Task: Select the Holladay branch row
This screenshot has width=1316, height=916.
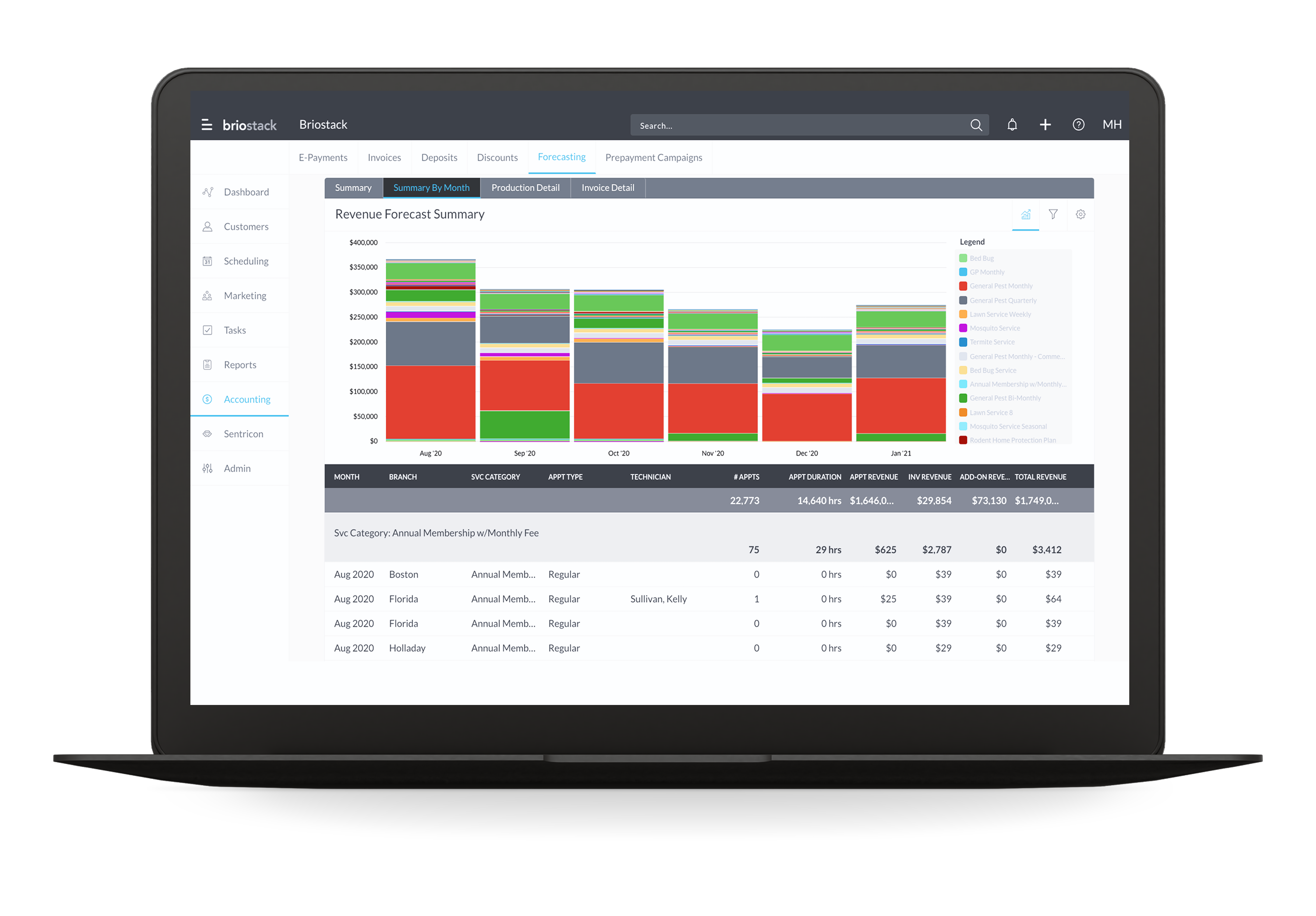Action: (709, 648)
